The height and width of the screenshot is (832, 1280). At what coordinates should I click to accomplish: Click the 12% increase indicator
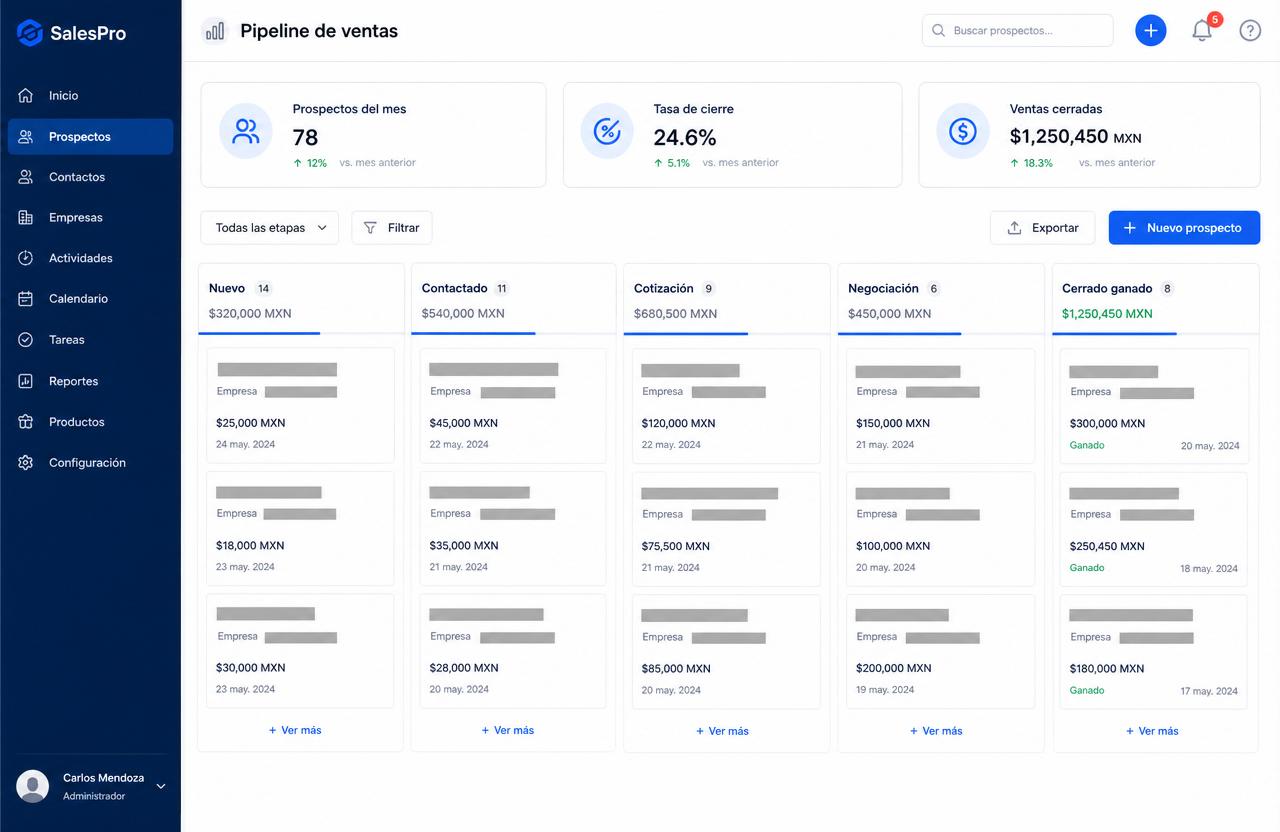pos(310,163)
